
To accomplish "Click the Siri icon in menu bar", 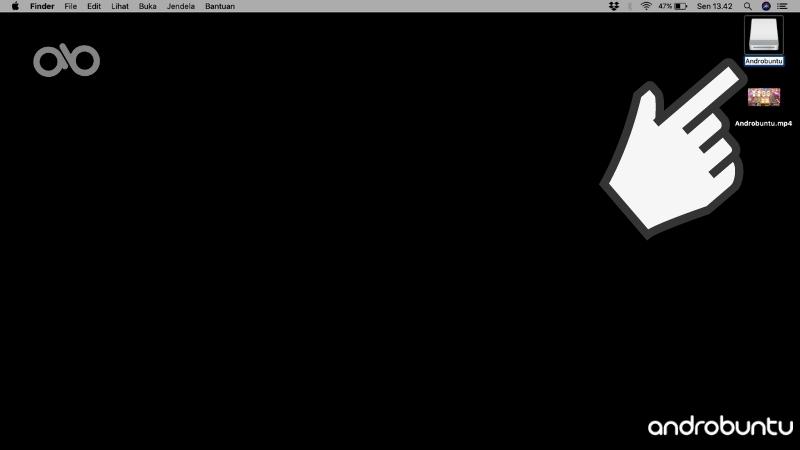I will pyautogui.click(x=766, y=6).
